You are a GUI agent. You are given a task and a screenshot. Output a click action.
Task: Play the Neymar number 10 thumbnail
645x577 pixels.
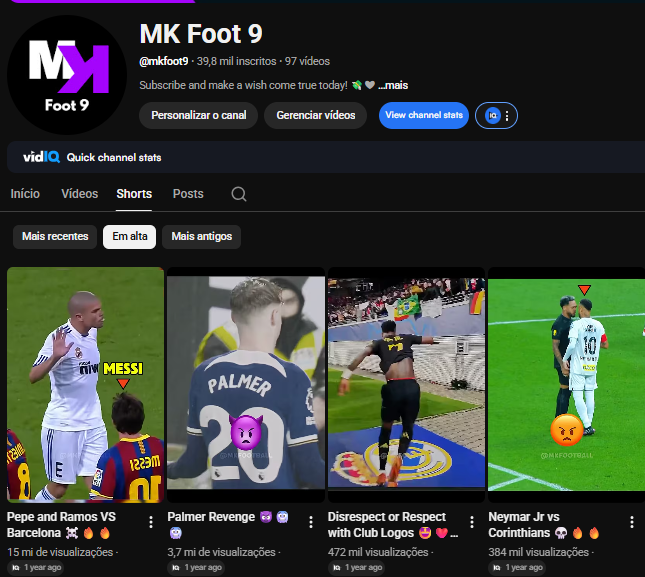566,385
